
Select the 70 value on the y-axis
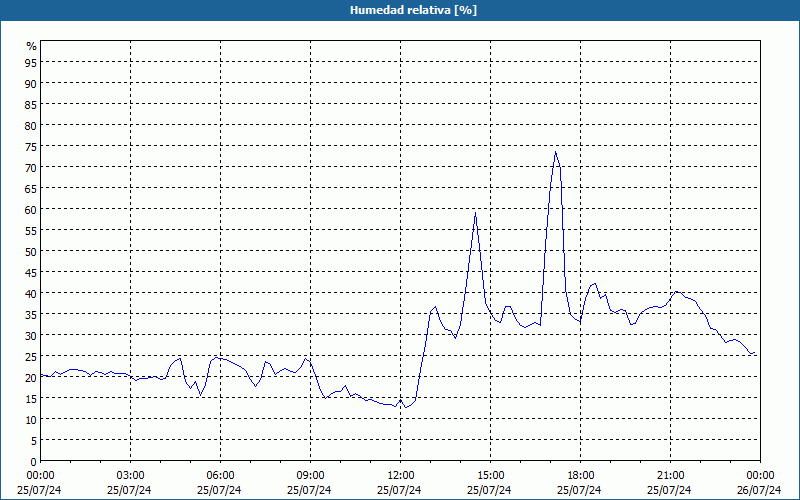tap(31, 167)
